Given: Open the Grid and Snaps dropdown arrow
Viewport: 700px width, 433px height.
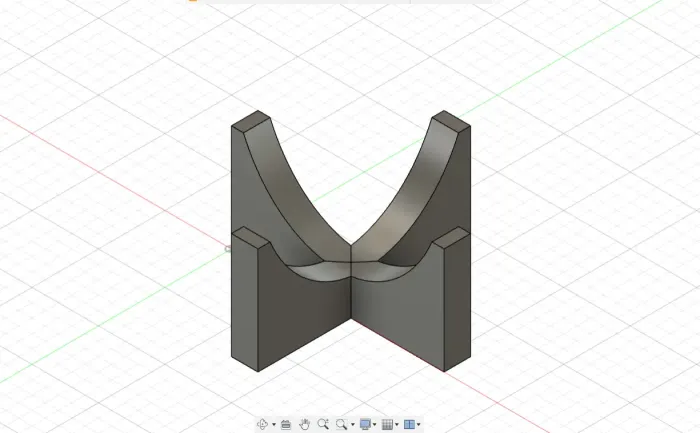Looking at the screenshot, I should [x=397, y=425].
